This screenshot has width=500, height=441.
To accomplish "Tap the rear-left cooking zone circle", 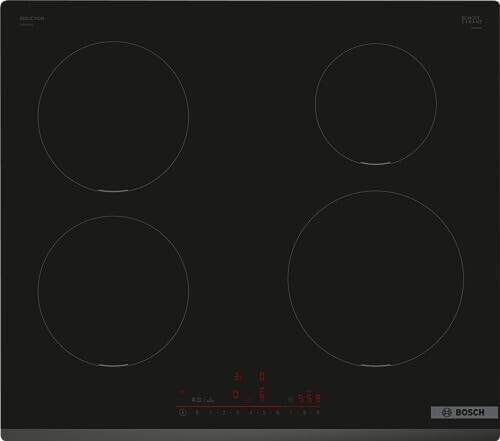I will click(x=113, y=116).
